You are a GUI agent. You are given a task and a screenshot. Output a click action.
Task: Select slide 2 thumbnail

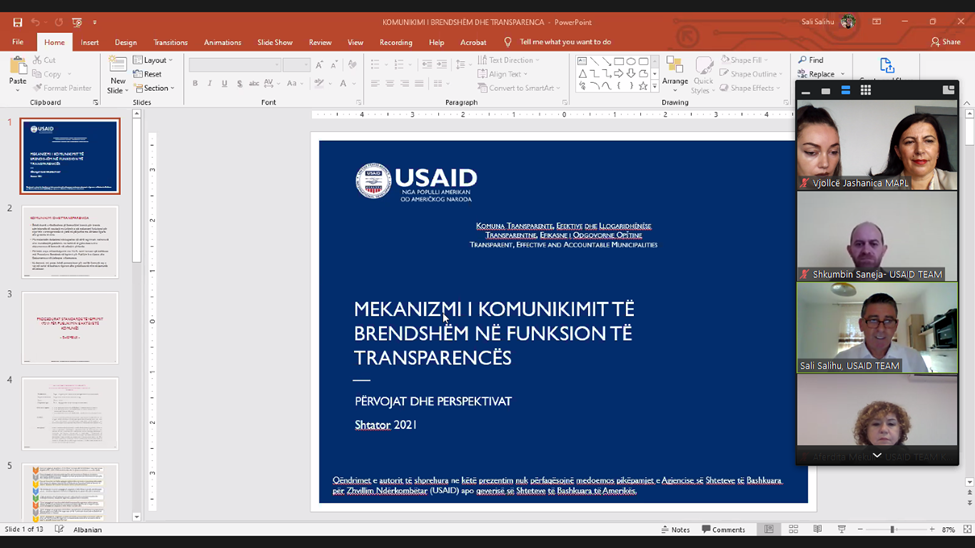70,242
